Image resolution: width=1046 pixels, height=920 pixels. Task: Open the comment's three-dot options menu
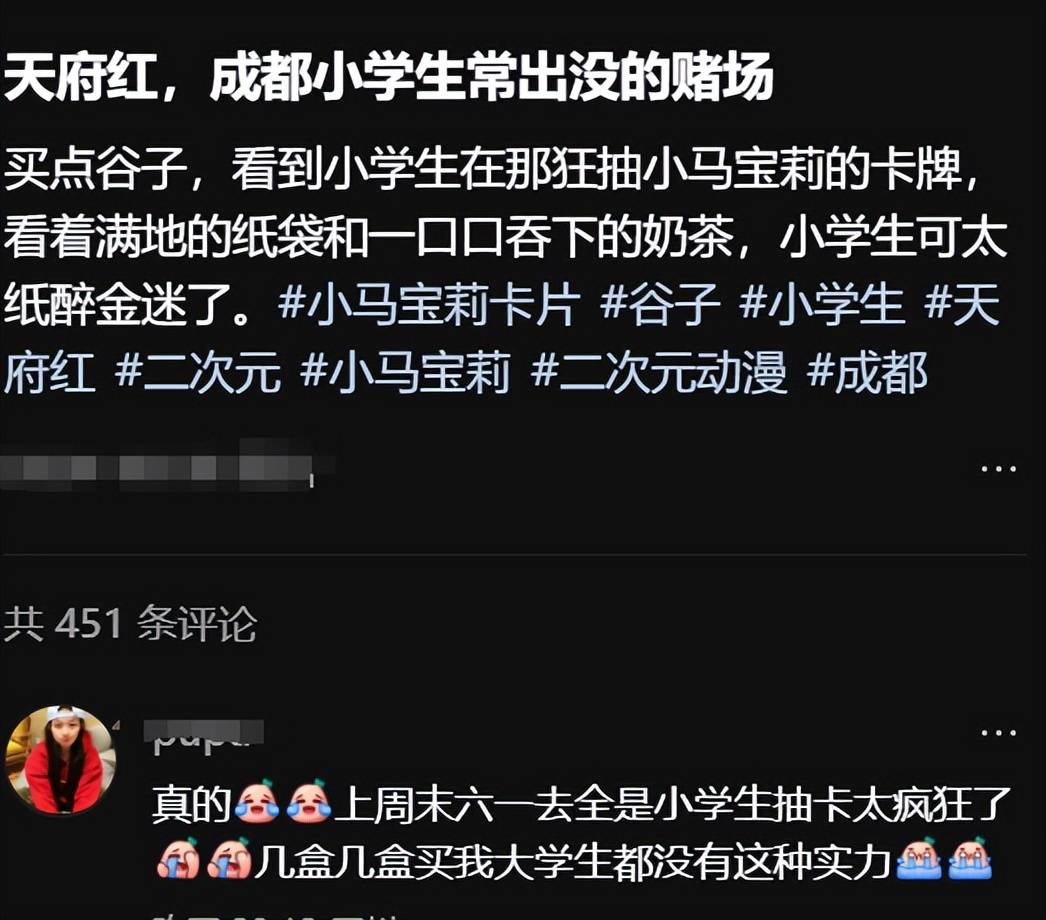[998, 733]
